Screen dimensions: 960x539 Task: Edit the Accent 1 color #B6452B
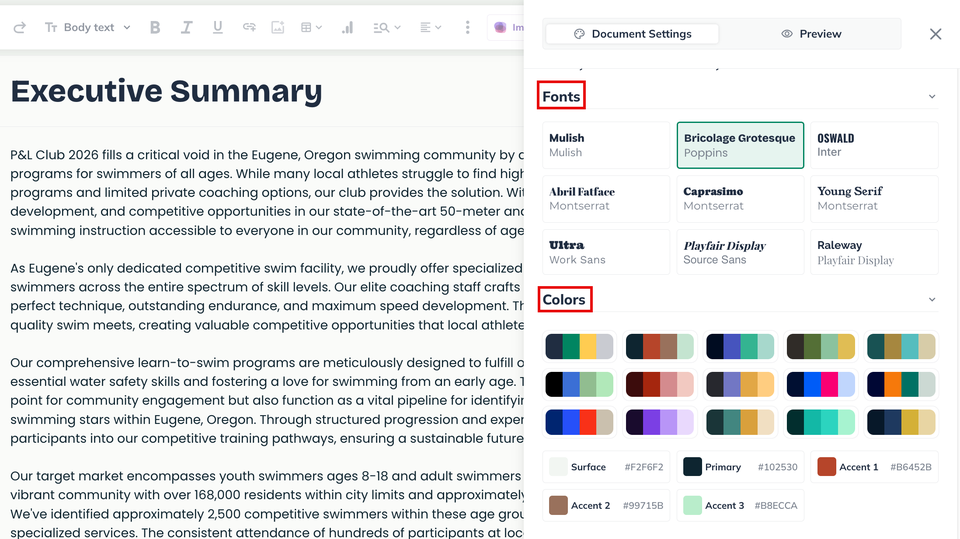click(x=874, y=467)
